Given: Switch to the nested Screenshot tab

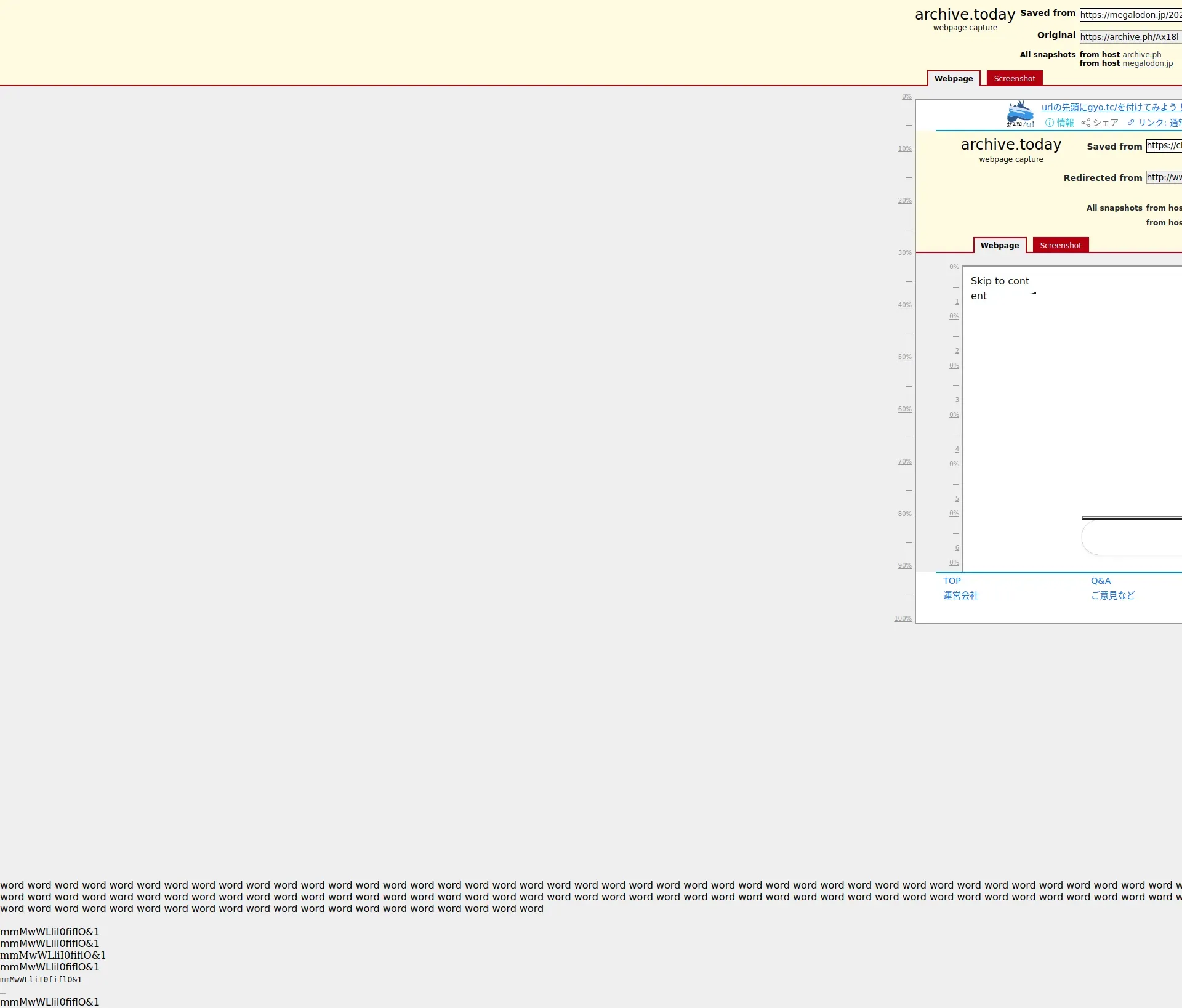Looking at the screenshot, I should click(x=1060, y=245).
